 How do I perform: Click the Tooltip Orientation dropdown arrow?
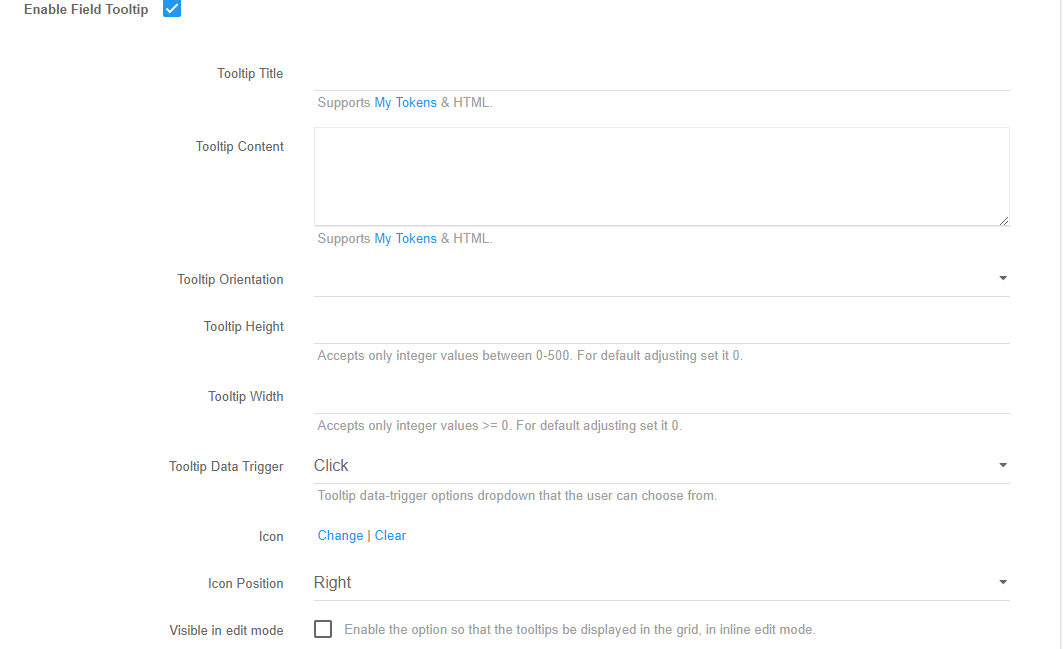click(x=1002, y=278)
